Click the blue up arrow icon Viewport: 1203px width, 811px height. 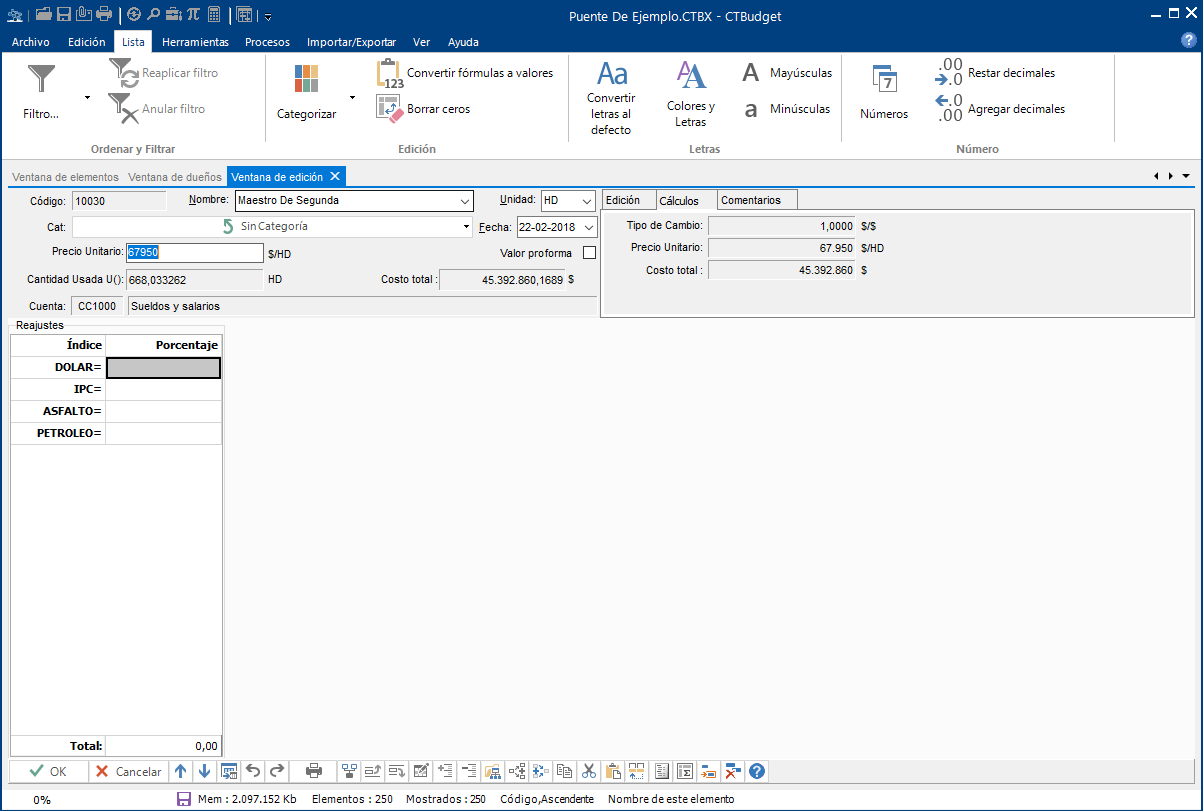coord(180,771)
